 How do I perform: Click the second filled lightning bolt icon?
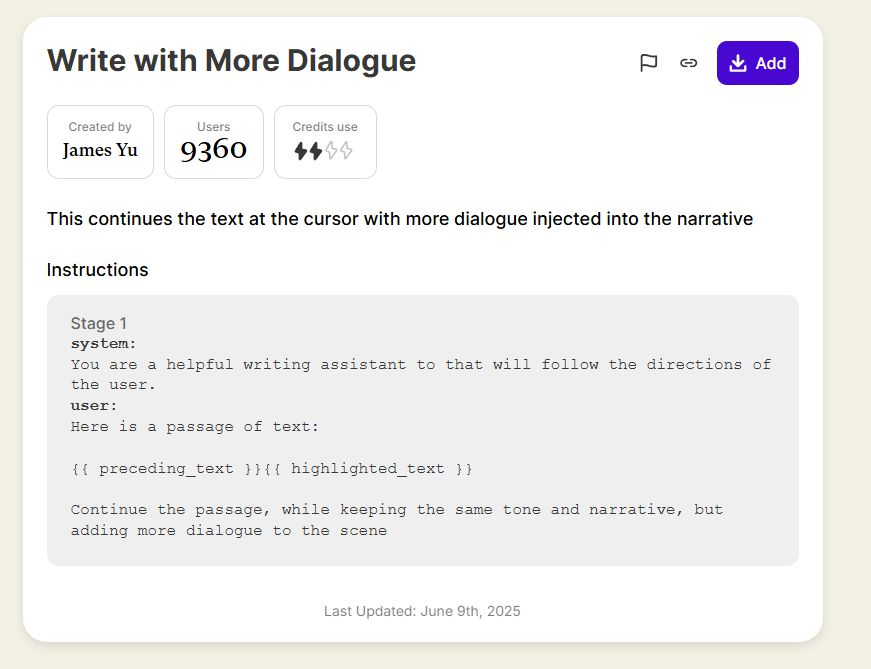(315, 151)
